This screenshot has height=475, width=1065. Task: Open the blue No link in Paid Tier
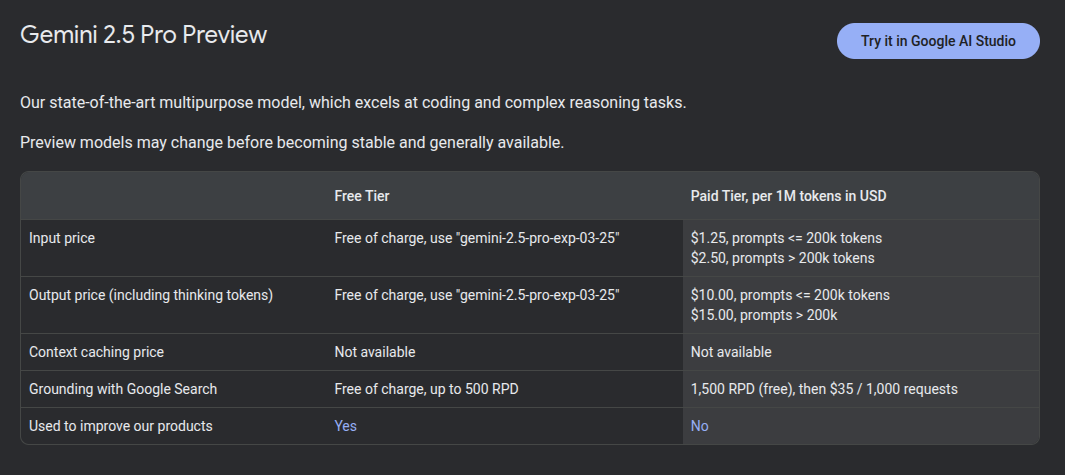[x=699, y=426]
